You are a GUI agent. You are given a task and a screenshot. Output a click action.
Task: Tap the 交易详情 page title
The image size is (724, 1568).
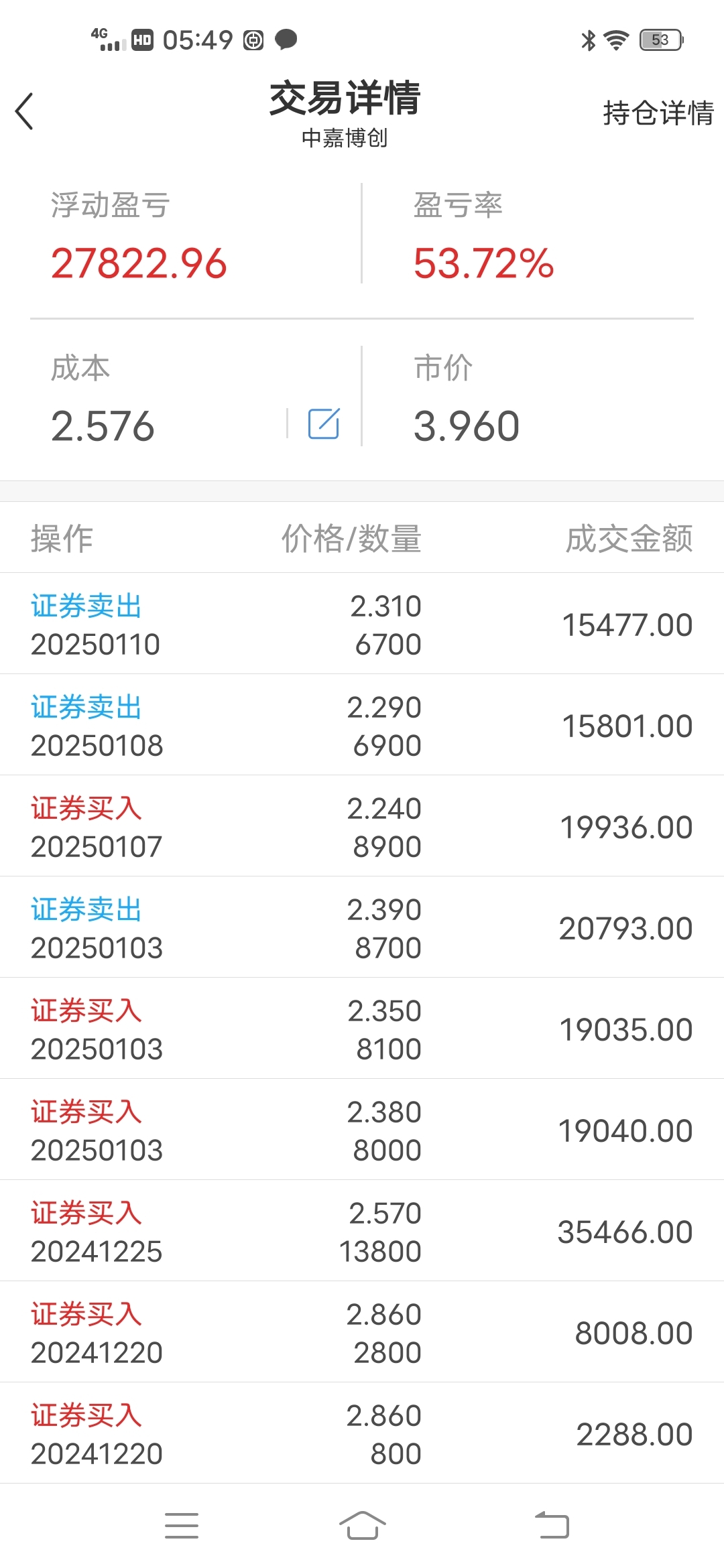click(x=345, y=99)
